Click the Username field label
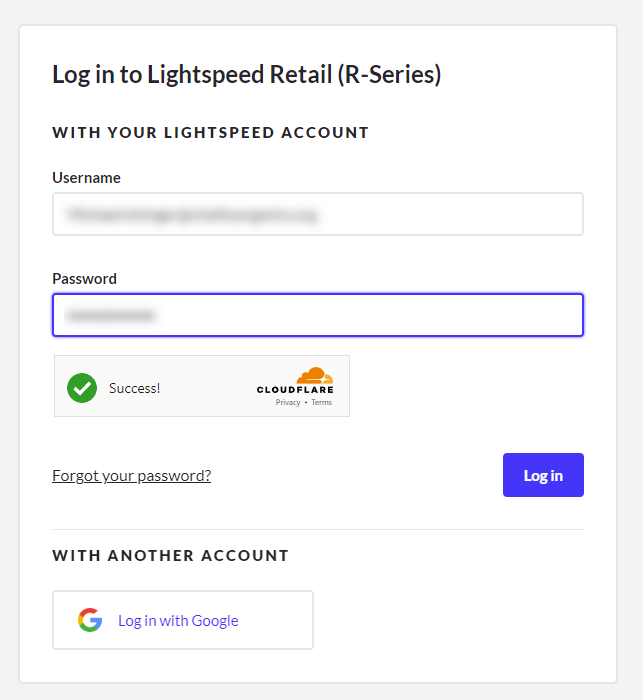Screen dimensions: 643x700 (x=86, y=178)
